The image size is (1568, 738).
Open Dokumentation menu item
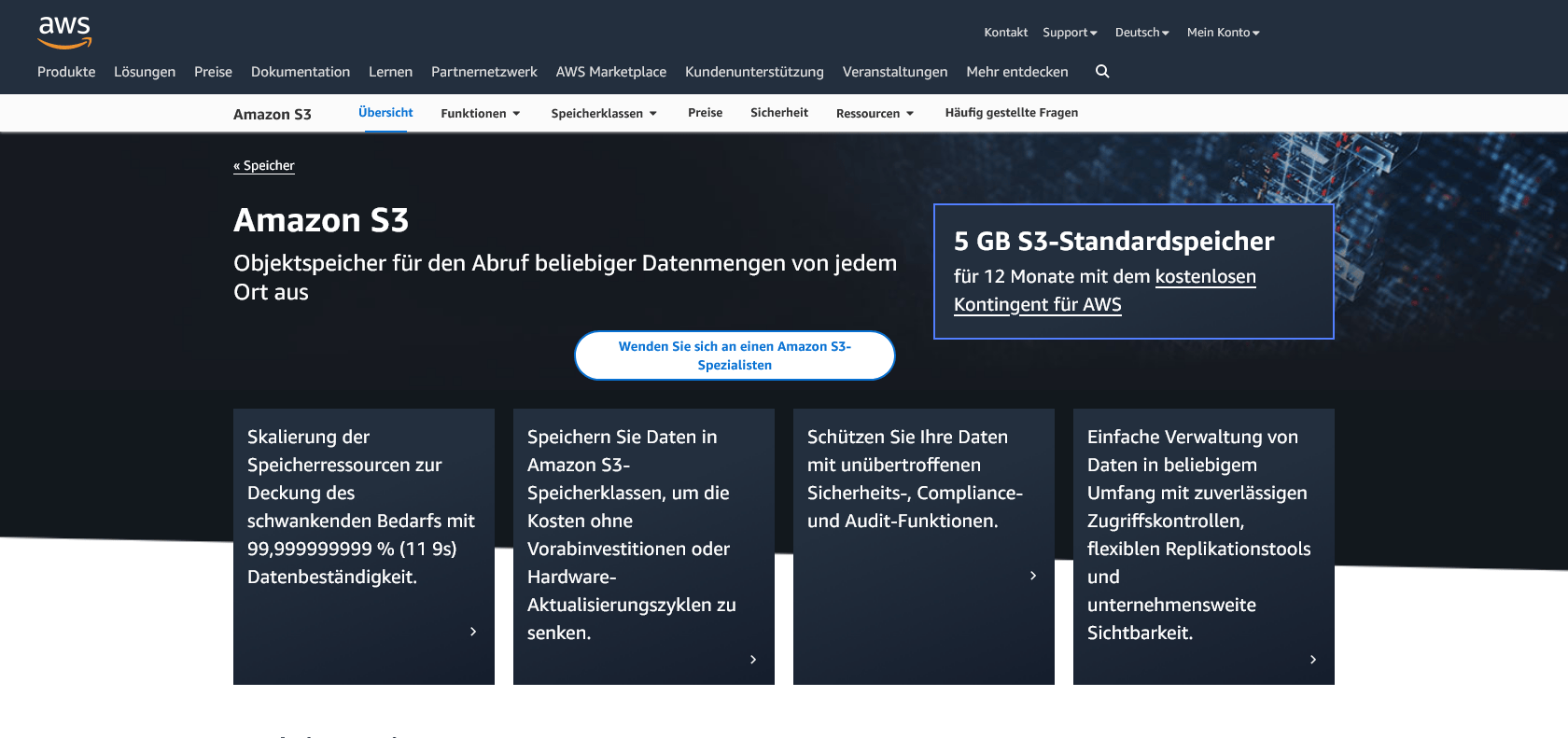click(x=301, y=72)
